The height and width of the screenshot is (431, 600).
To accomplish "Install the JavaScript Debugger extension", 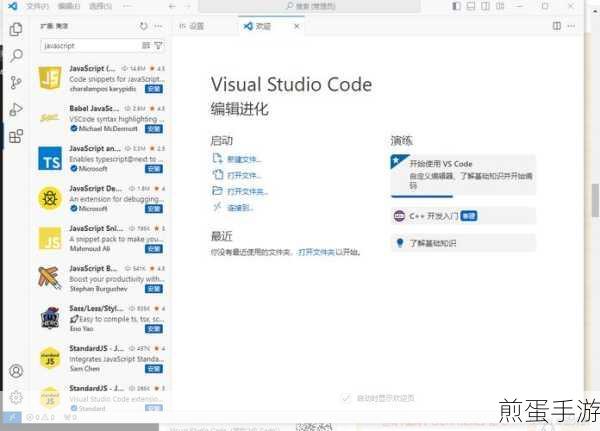I will [x=154, y=209].
